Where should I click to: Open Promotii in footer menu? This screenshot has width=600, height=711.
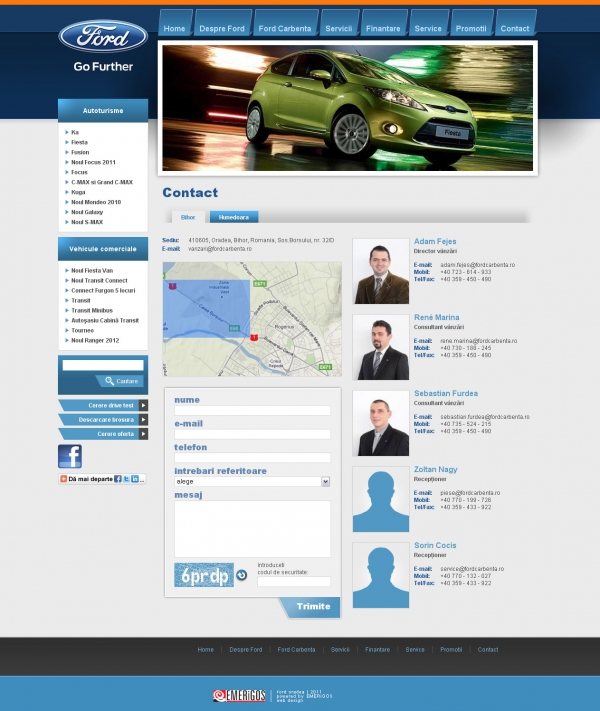tap(451, 650)
